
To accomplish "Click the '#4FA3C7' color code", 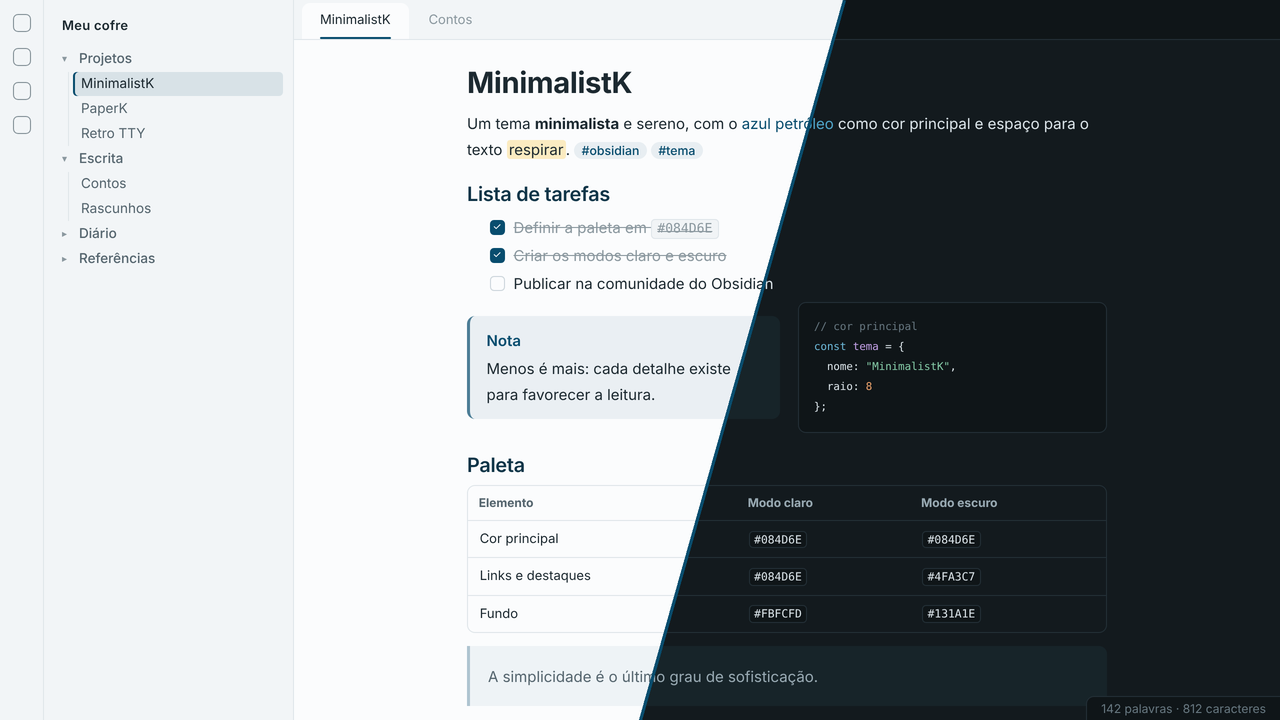I will click(x=951, y=577).
